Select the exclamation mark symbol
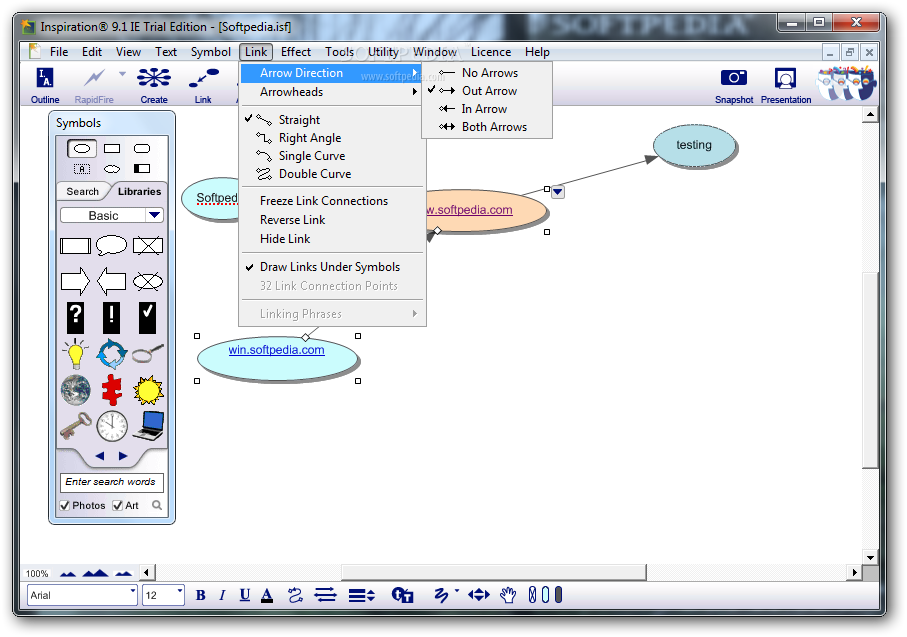This screenshot has width=907, height=637. (x=112, y=318)
